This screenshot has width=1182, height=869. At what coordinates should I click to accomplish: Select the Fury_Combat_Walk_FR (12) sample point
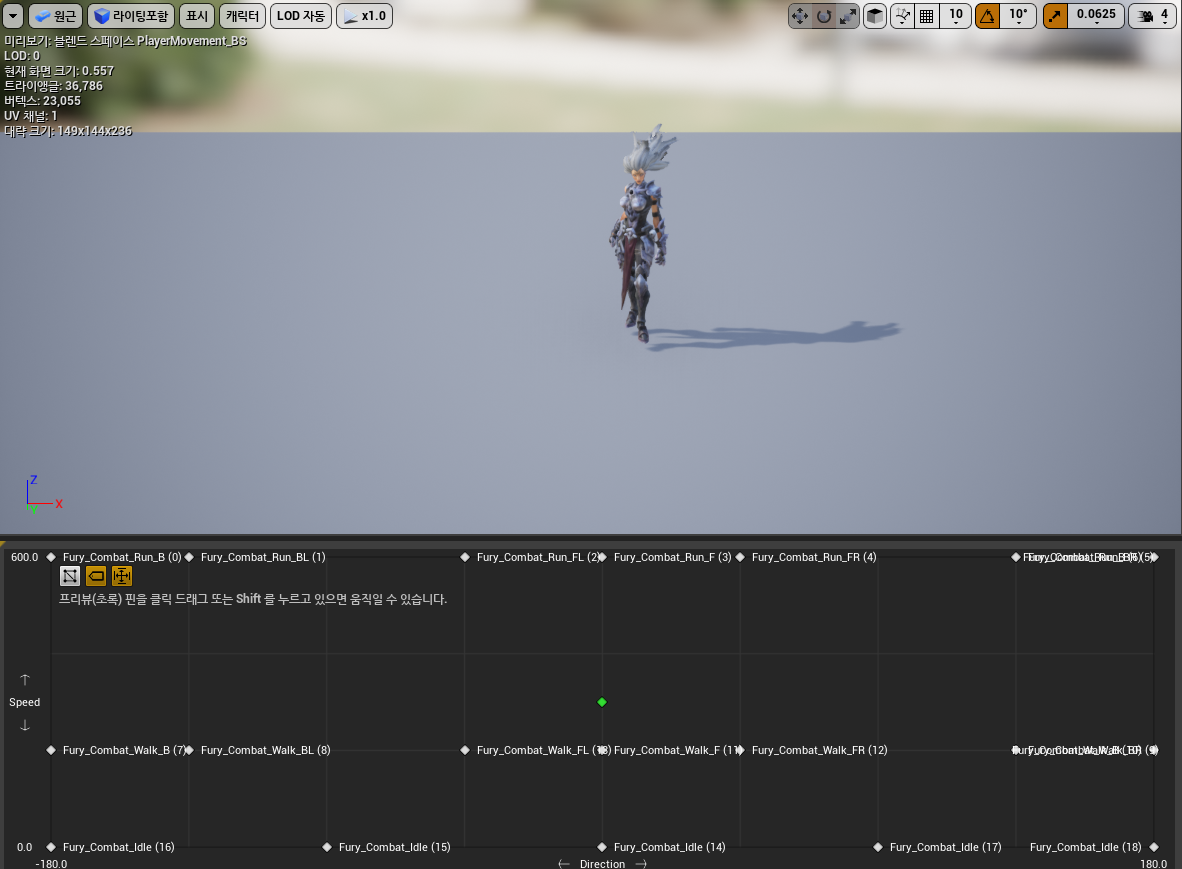[740, 750]
